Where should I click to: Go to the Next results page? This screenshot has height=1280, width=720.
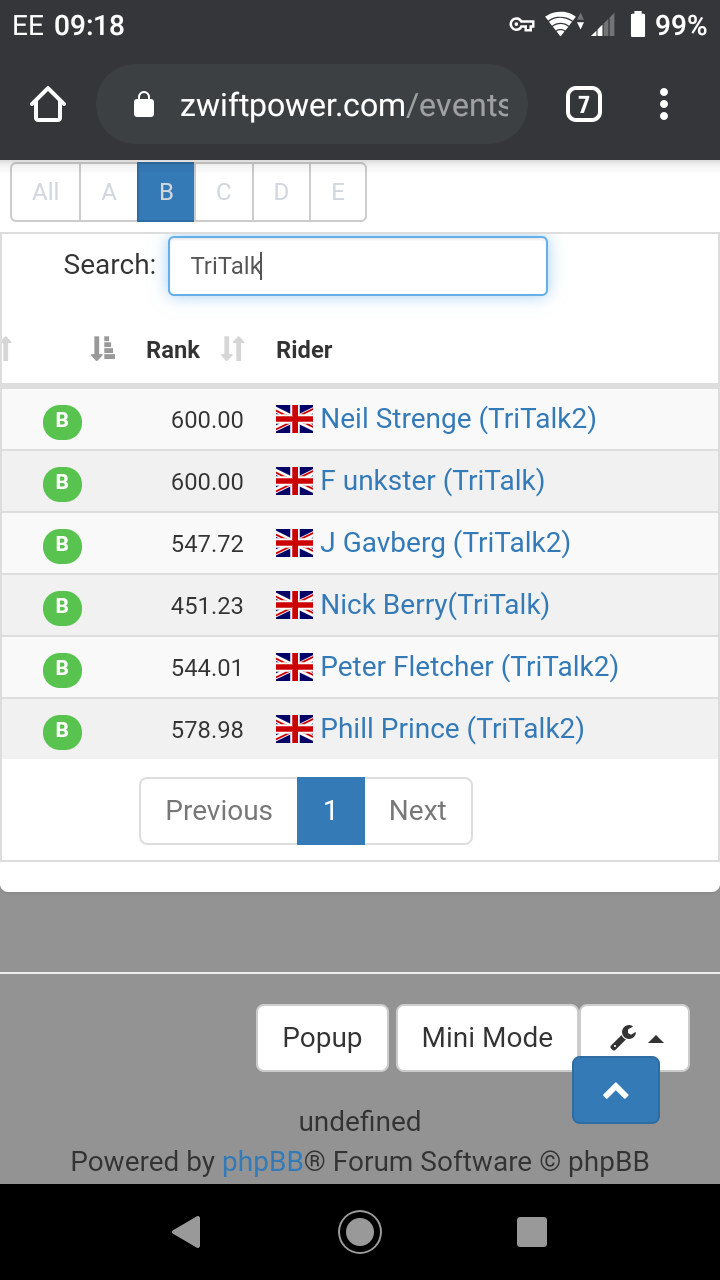click(x=418, y=811)
